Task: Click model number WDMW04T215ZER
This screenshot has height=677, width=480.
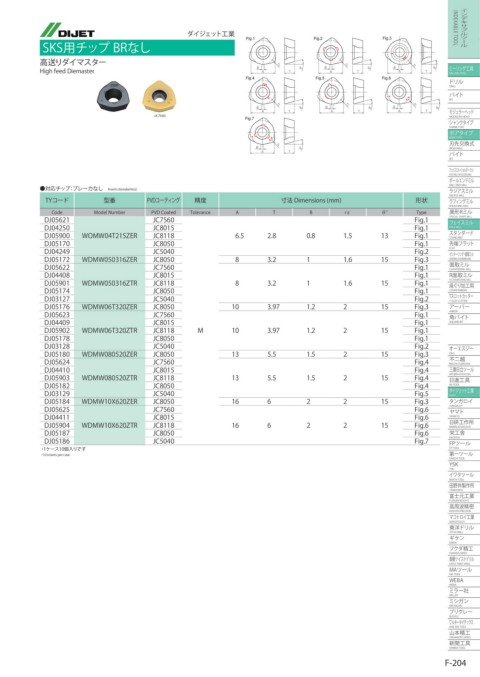Action: tap(110, 236)
